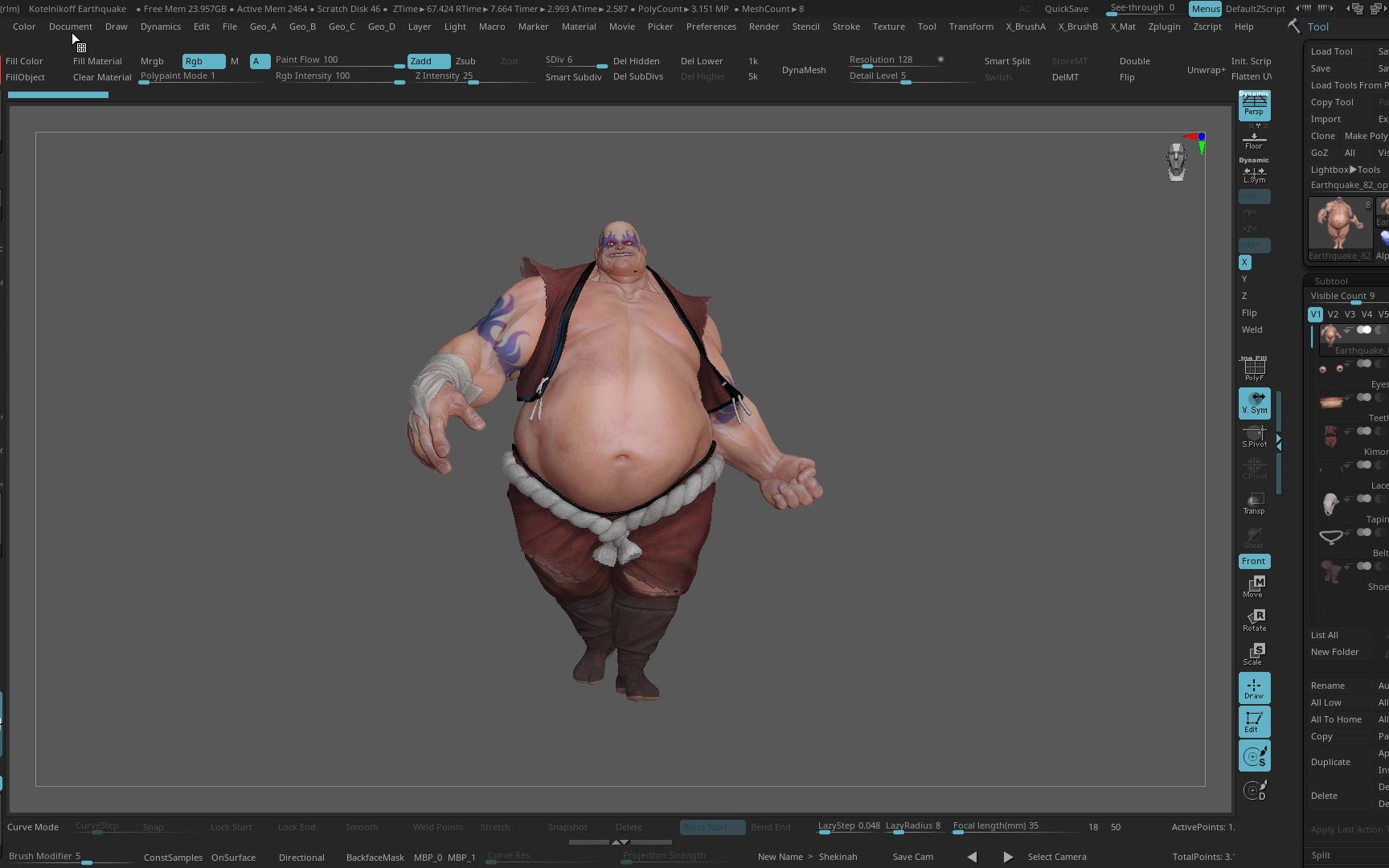
Task: Toggle the Persp perspective view icon
Action: [1254, 105]
